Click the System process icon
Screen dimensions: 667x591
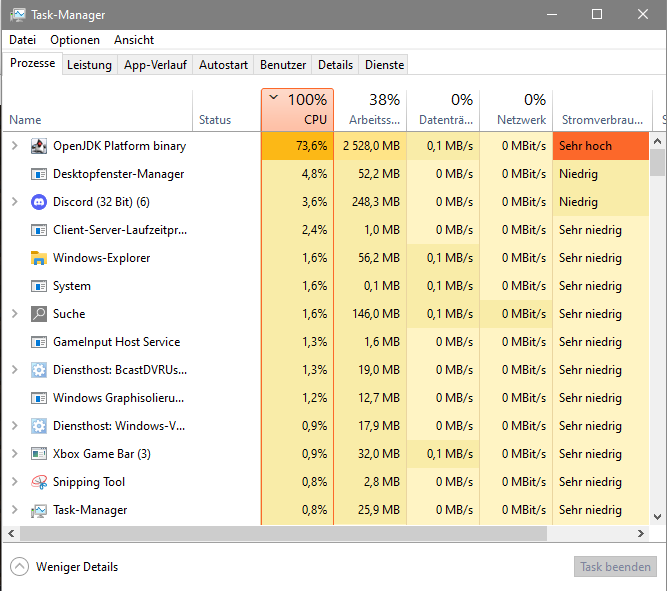pos(39,286)
